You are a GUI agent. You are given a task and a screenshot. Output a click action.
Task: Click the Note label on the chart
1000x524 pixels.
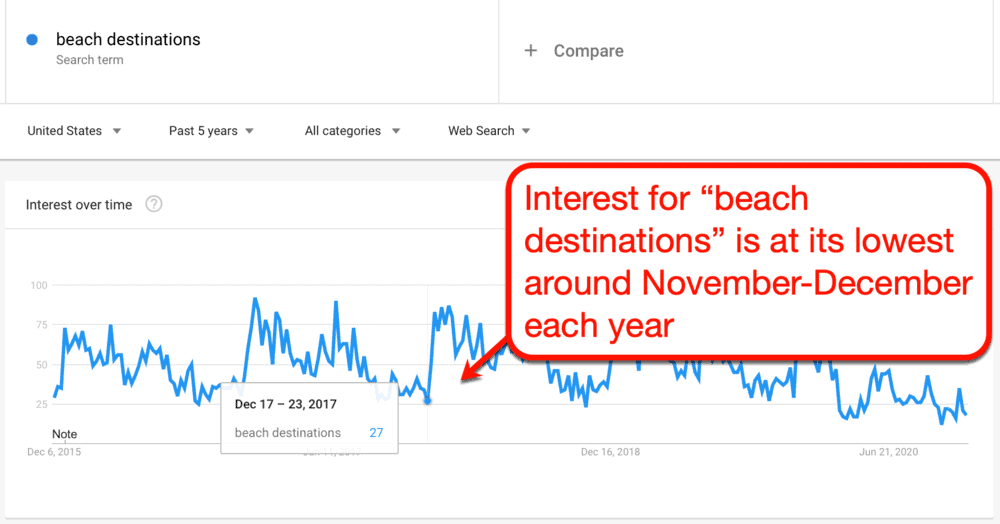click(x=65, y=434)
